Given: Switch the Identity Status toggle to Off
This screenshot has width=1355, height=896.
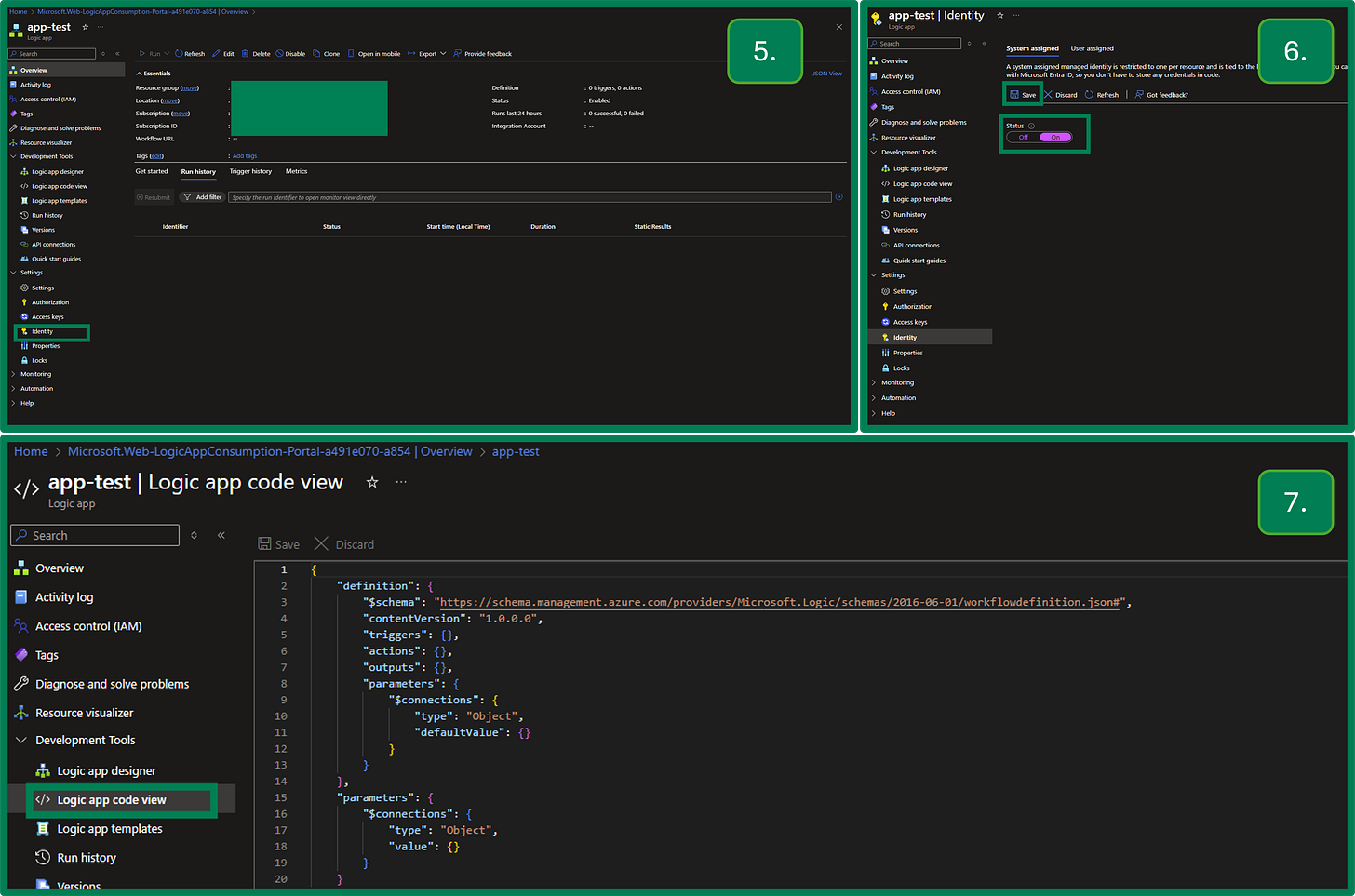Looking at the screenshot, I should click(x=1023, y=137).
